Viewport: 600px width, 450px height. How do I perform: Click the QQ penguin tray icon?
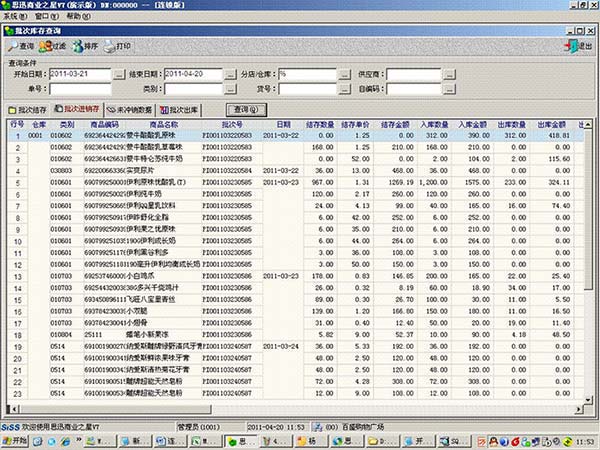(494, 442)
